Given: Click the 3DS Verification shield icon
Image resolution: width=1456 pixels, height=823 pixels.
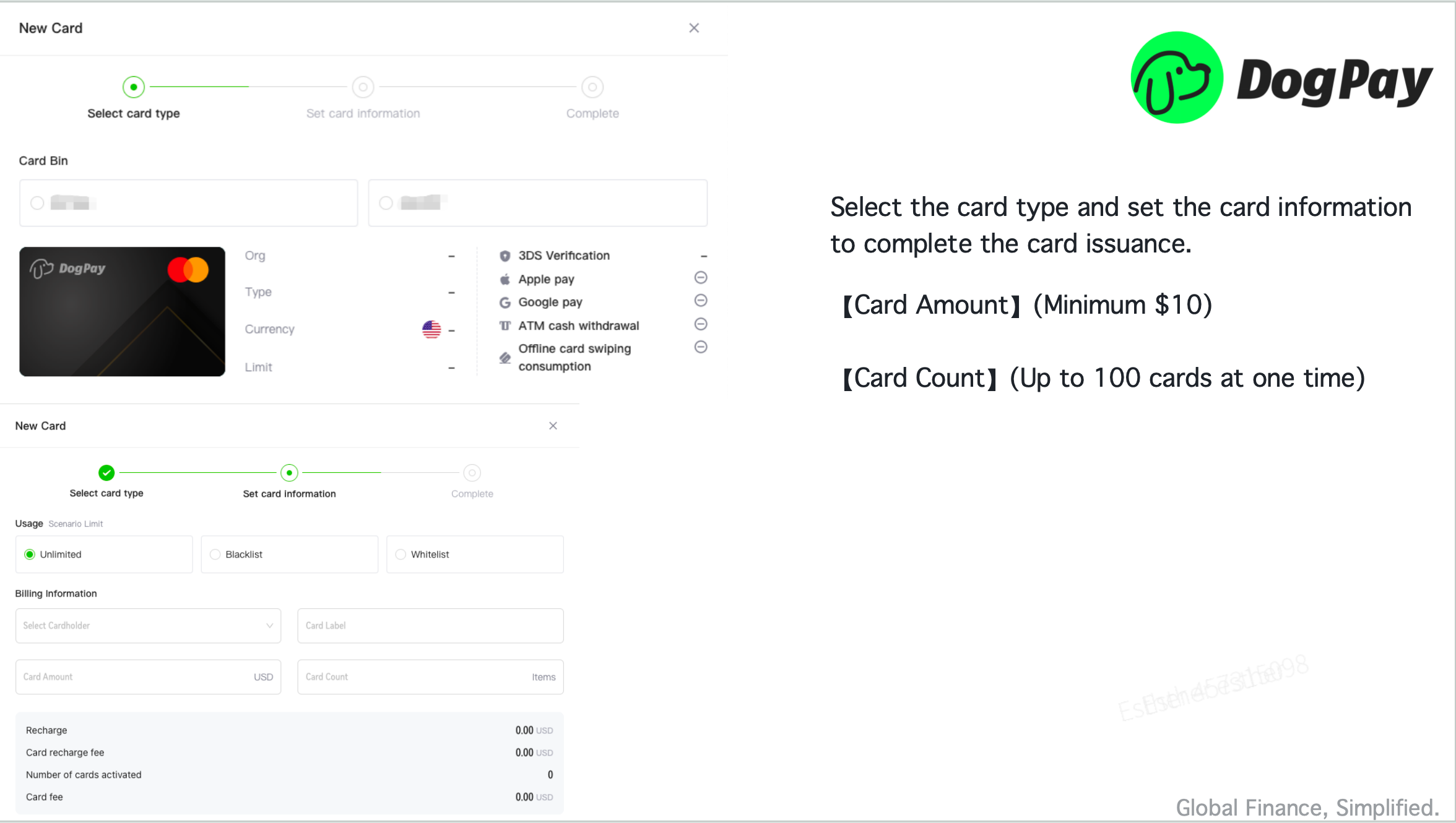Looking at the screenshot, I should coord(505,256).
